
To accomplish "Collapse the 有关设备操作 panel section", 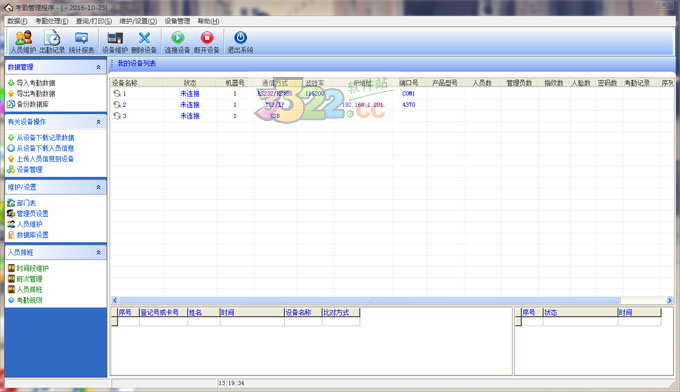I will tap(98, 122).
